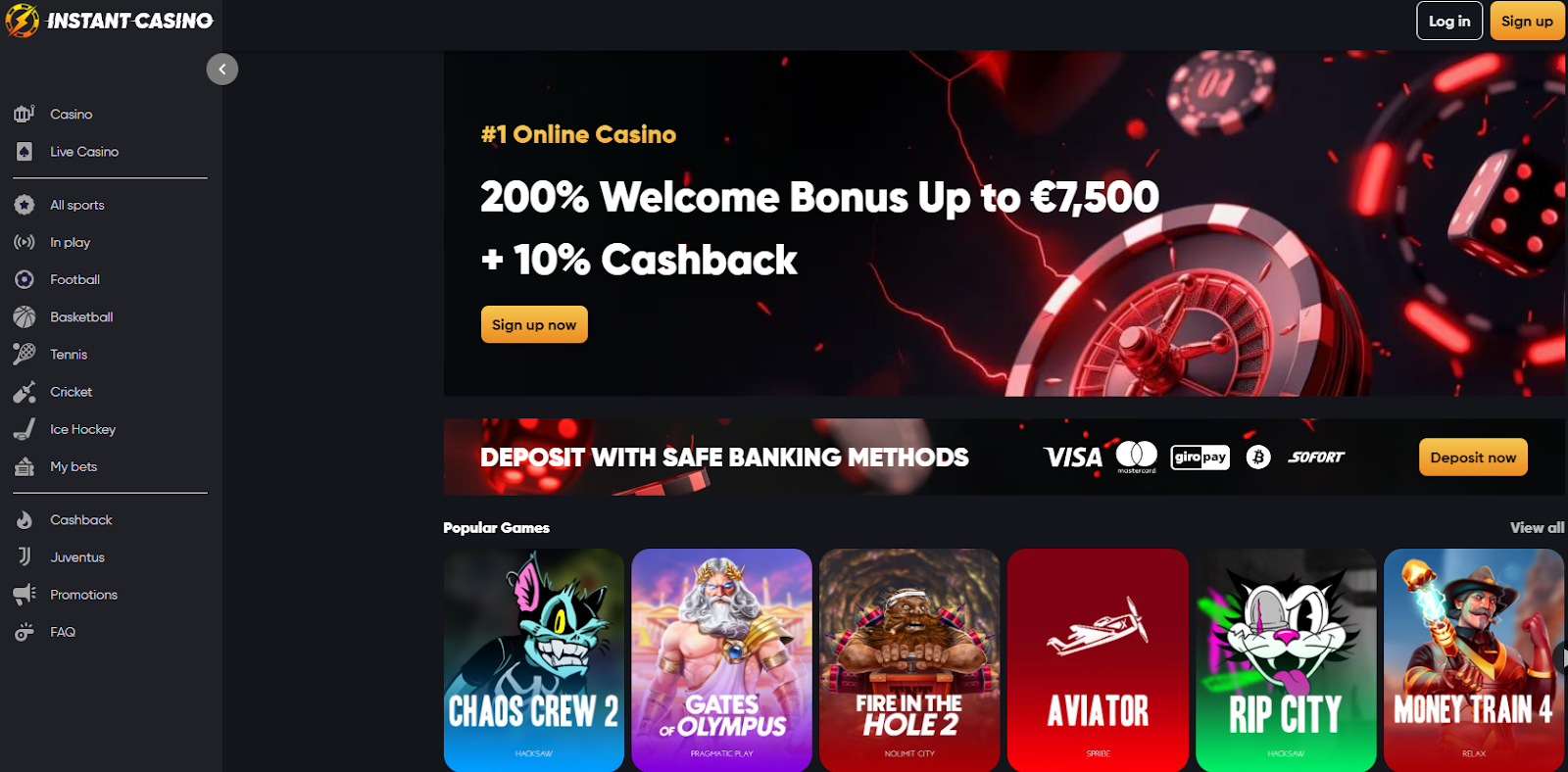Click the All sports soccer ball icon
Screen dimensions: 1568x772
click(24, 205)
